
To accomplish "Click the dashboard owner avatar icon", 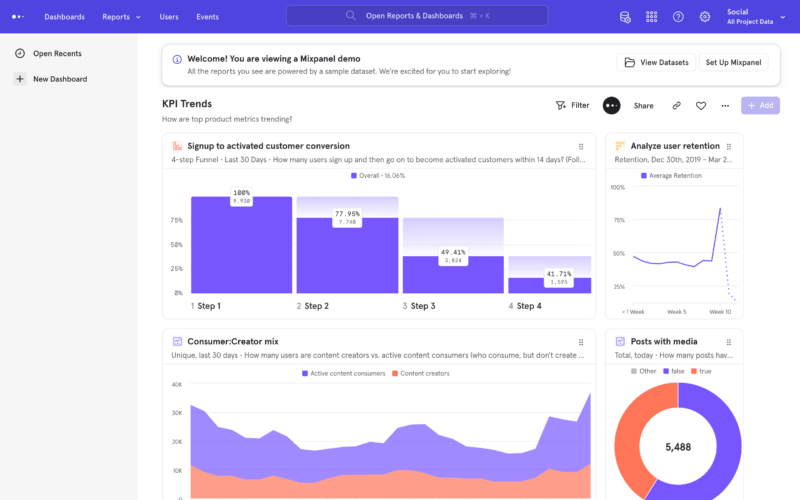I will pos(611,106).
